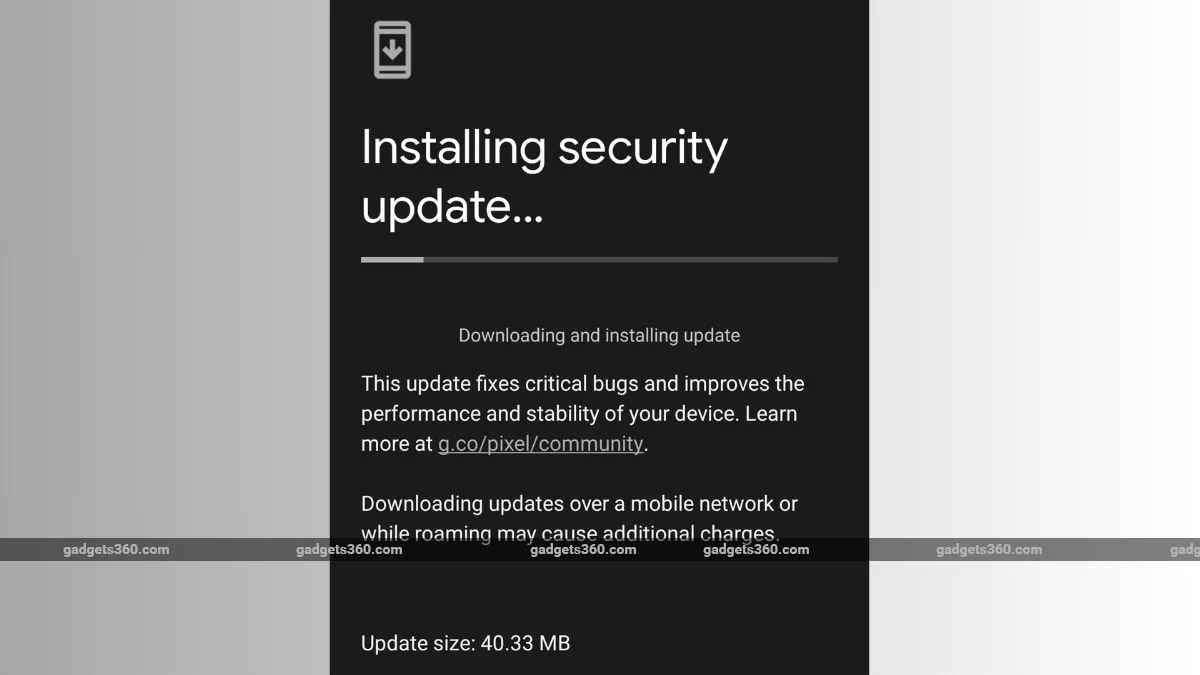Viewport: 1200px width, 675px height.
Task: Click the '40.33 MB' size value
Action: (x=525, y=643)
